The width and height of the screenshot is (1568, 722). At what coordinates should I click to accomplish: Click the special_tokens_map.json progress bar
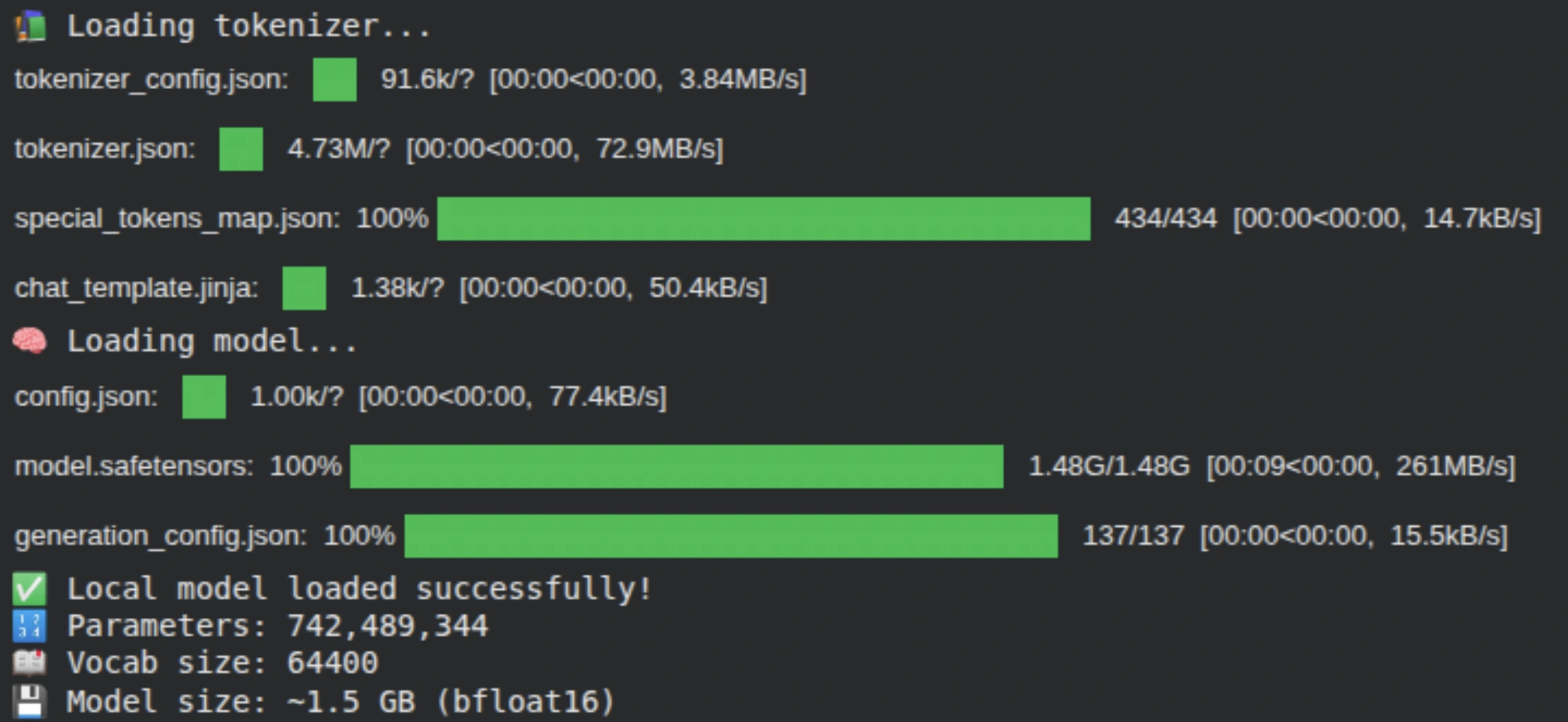tap(763, 219)
